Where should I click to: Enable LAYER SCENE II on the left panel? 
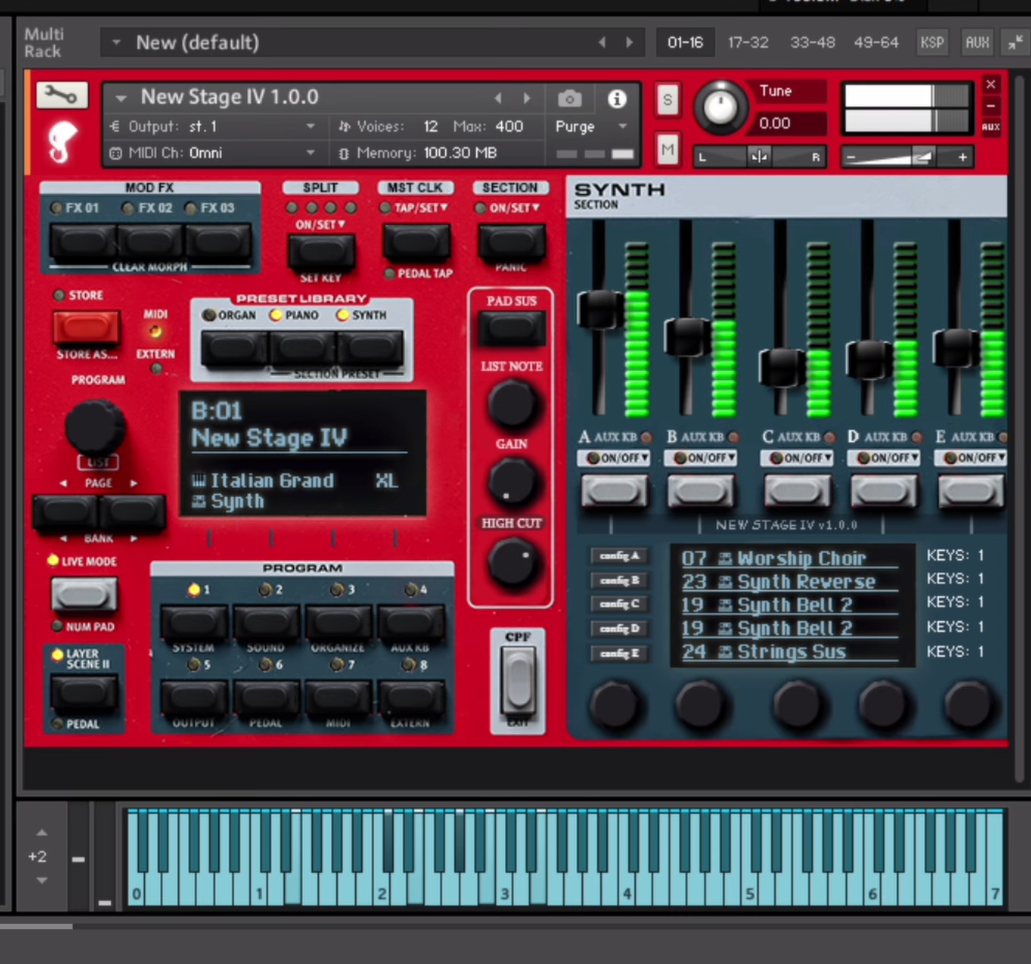pyautogui.click(x=83, y=690)
